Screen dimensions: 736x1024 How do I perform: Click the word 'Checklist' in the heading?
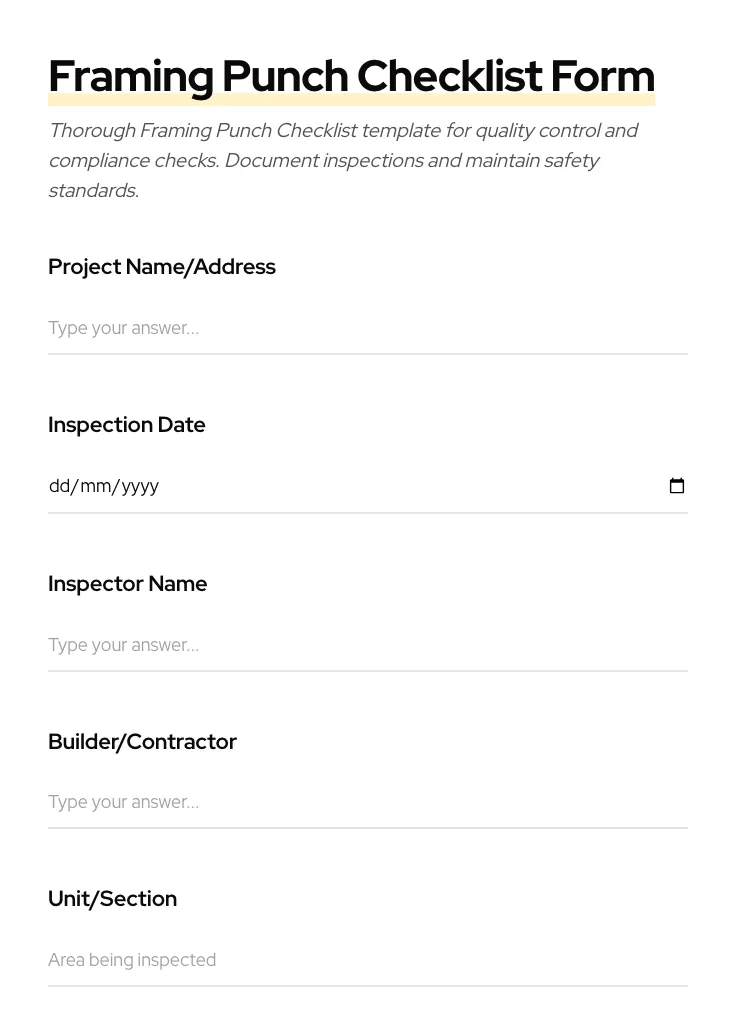coord(449,77)
